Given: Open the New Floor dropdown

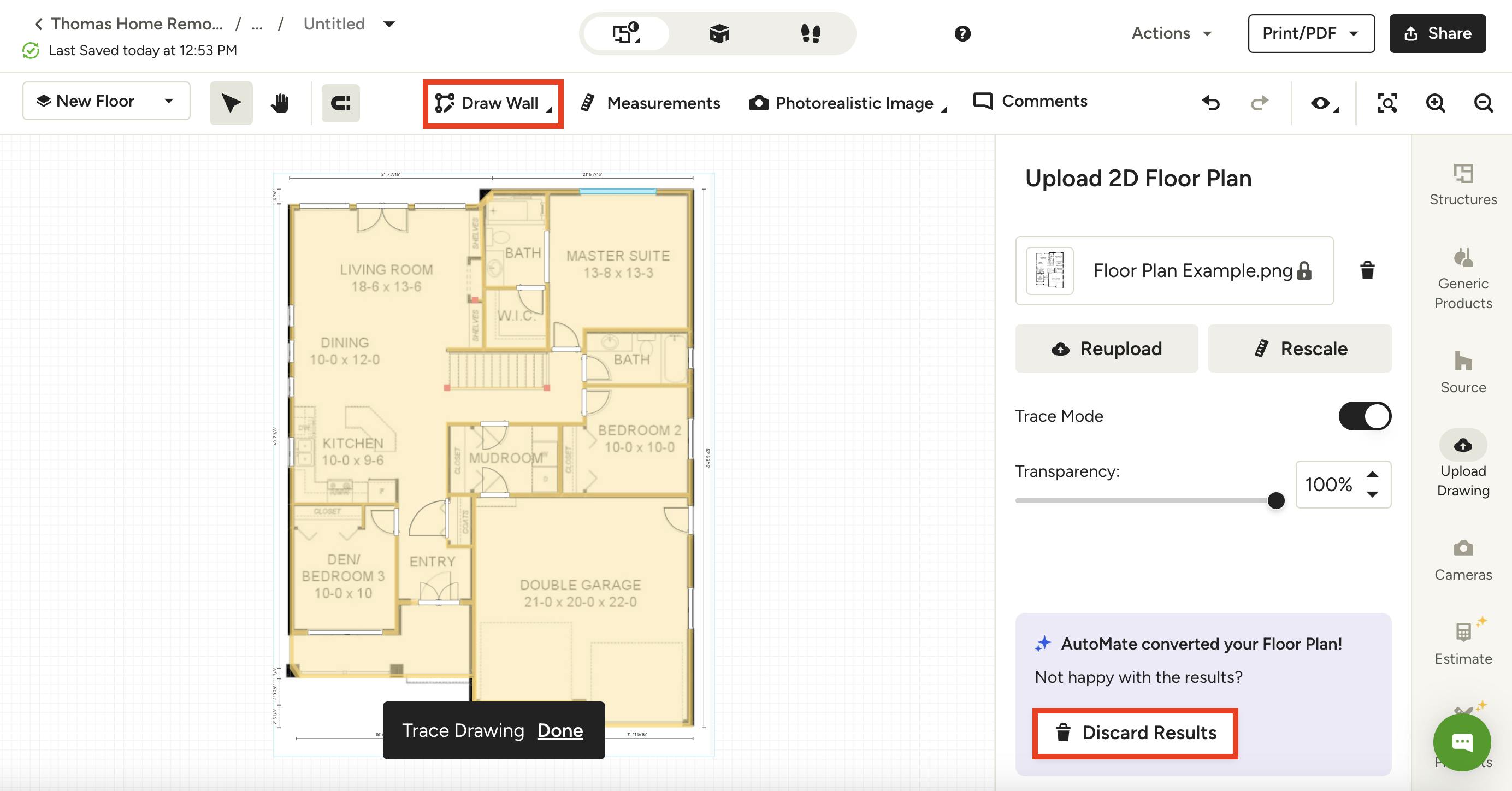Looking at the screenshot, I should [x=106, y=101].
